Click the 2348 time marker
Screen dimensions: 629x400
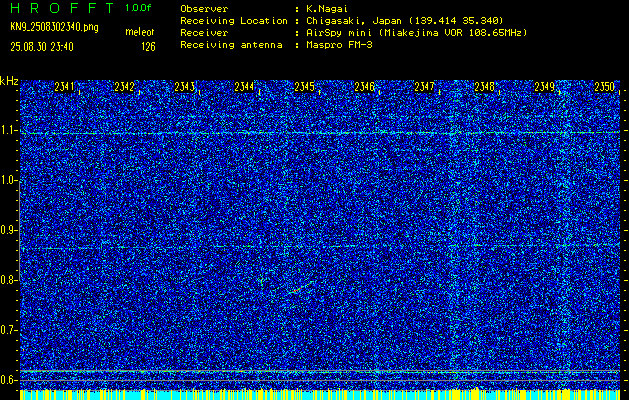pos(484,86)
